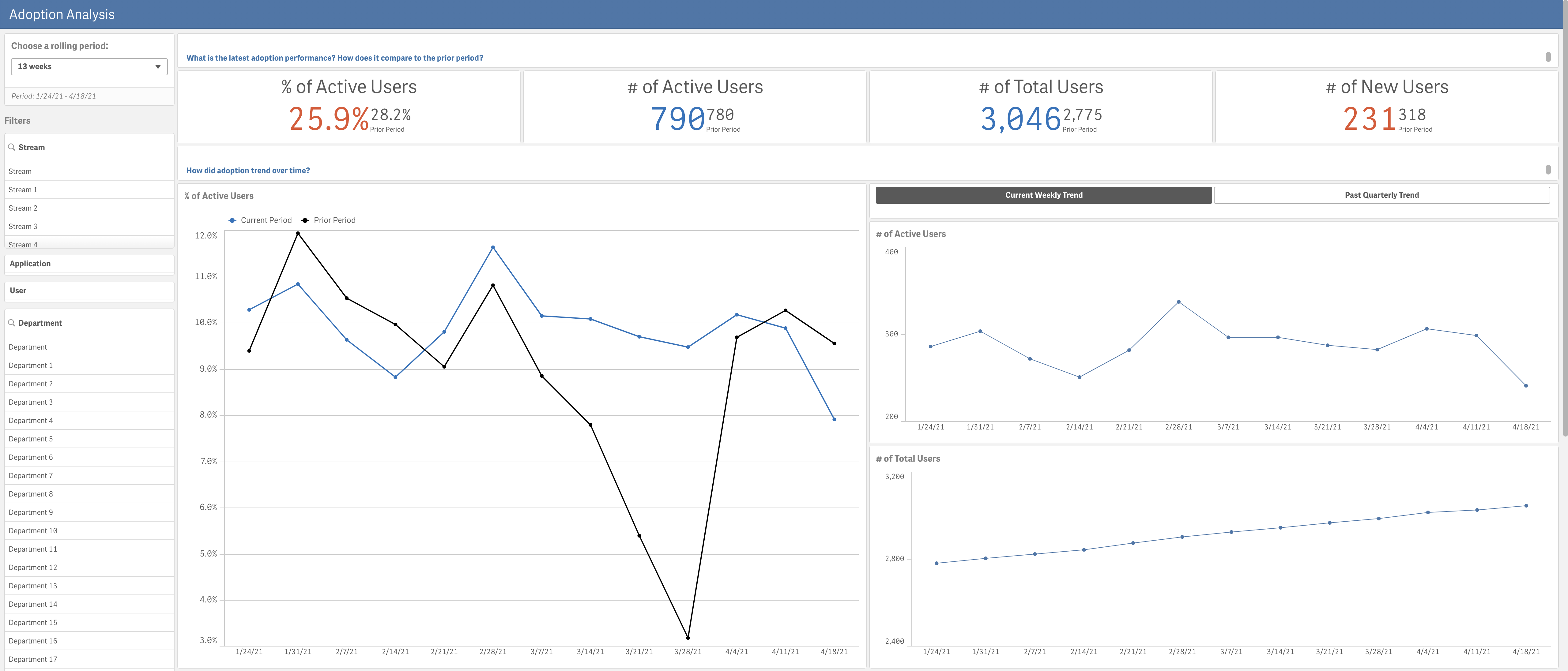
Task: Select Department 8 in the filter list
Action: pyautogui.click(x=89, y=494)
